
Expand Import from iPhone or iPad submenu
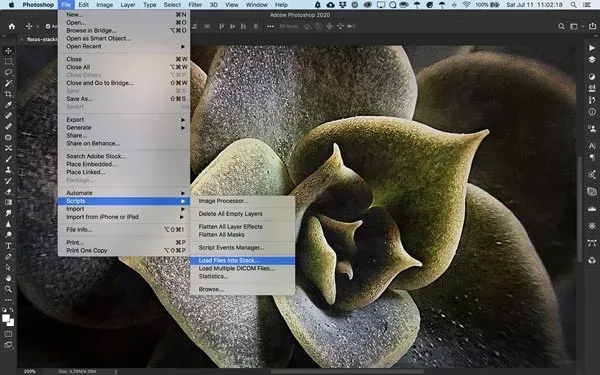[x=124, y=217]
